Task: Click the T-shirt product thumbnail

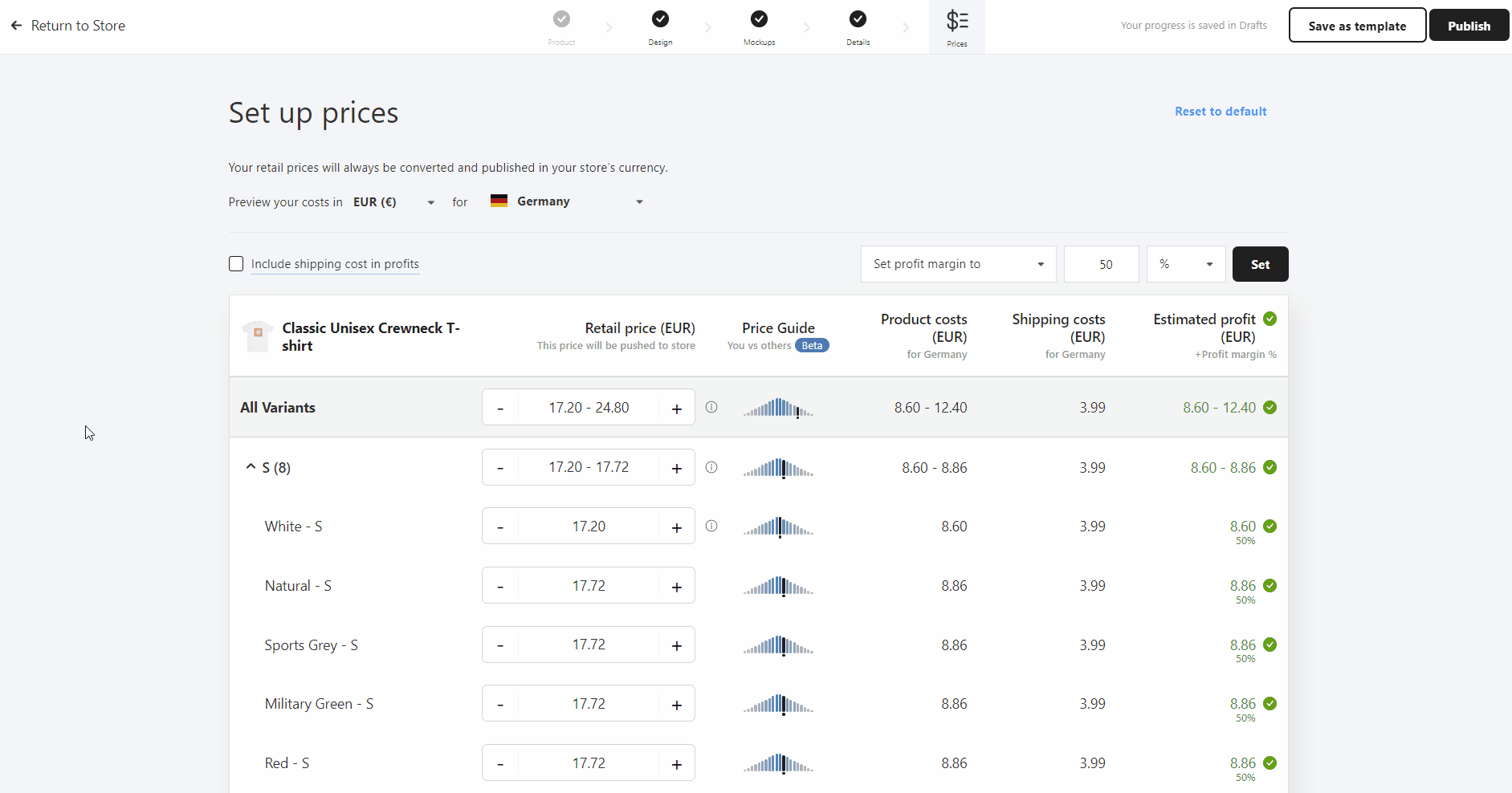Action: 258,336
